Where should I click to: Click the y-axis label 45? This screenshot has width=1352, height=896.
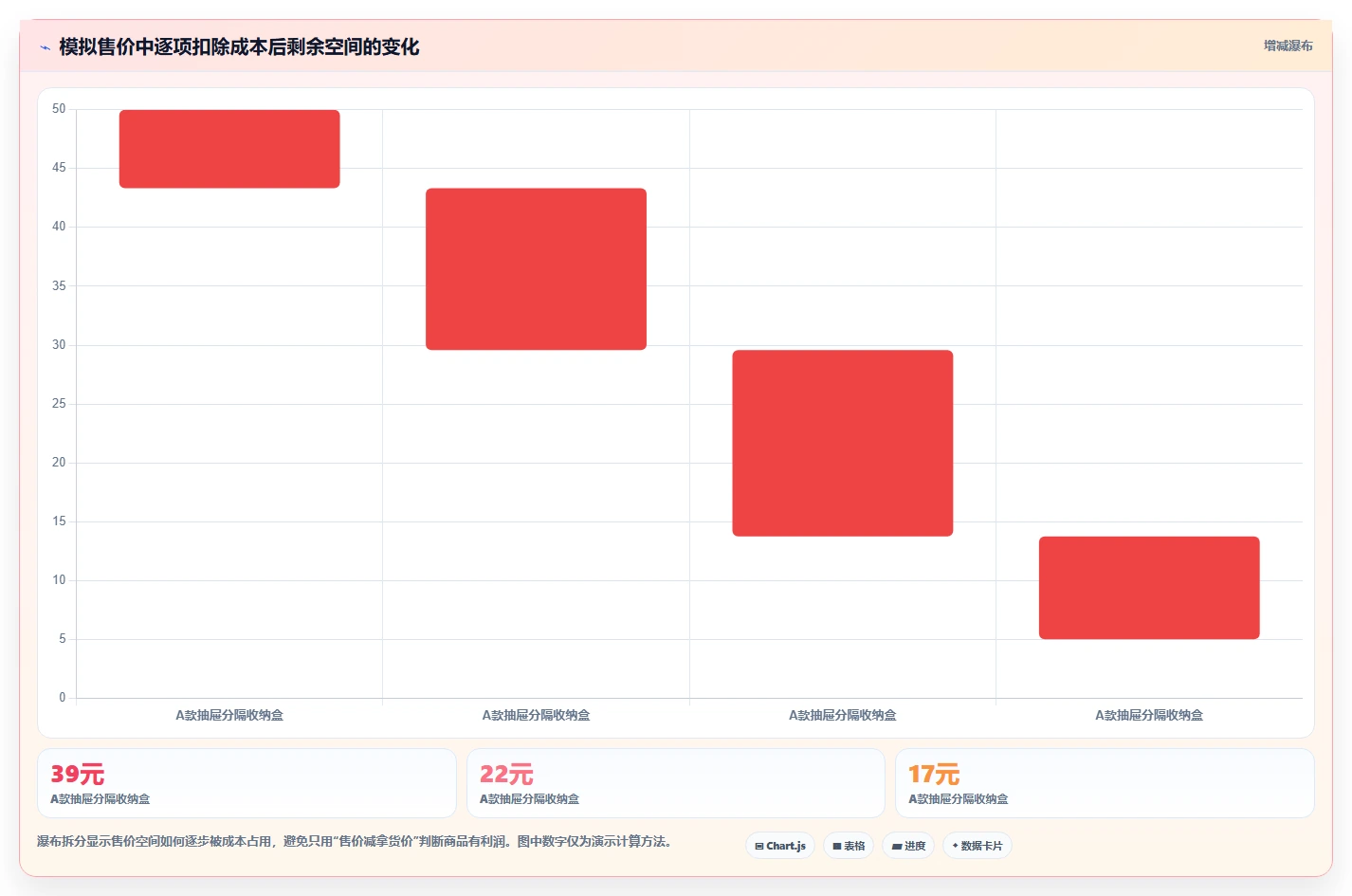click(x=59, y=168)
